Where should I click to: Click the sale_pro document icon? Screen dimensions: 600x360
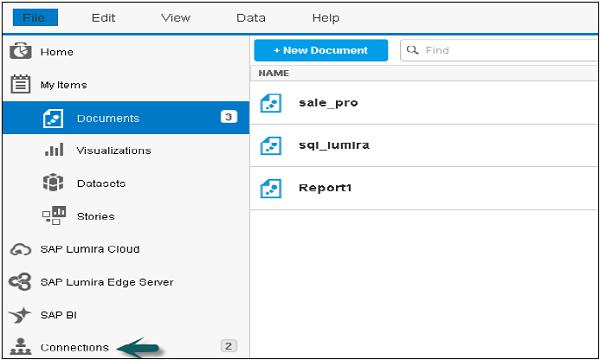click(271, 103)
